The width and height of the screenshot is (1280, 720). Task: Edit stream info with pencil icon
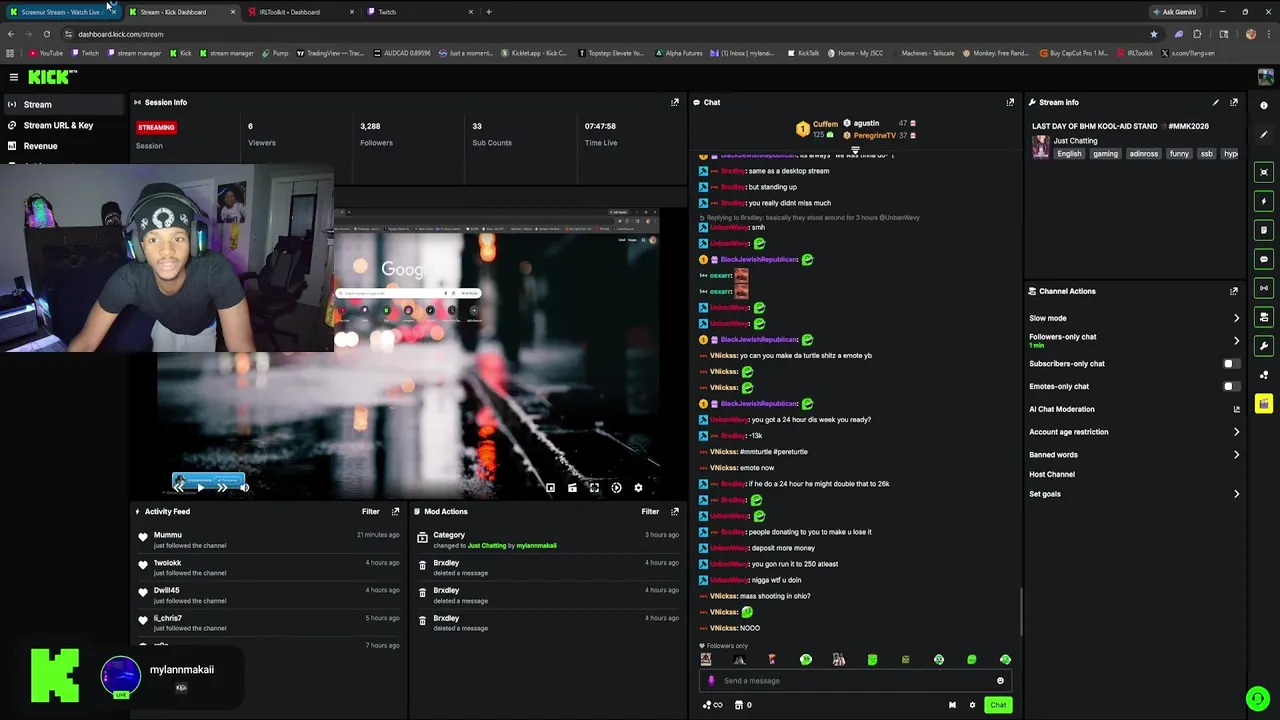(1216, 102)
